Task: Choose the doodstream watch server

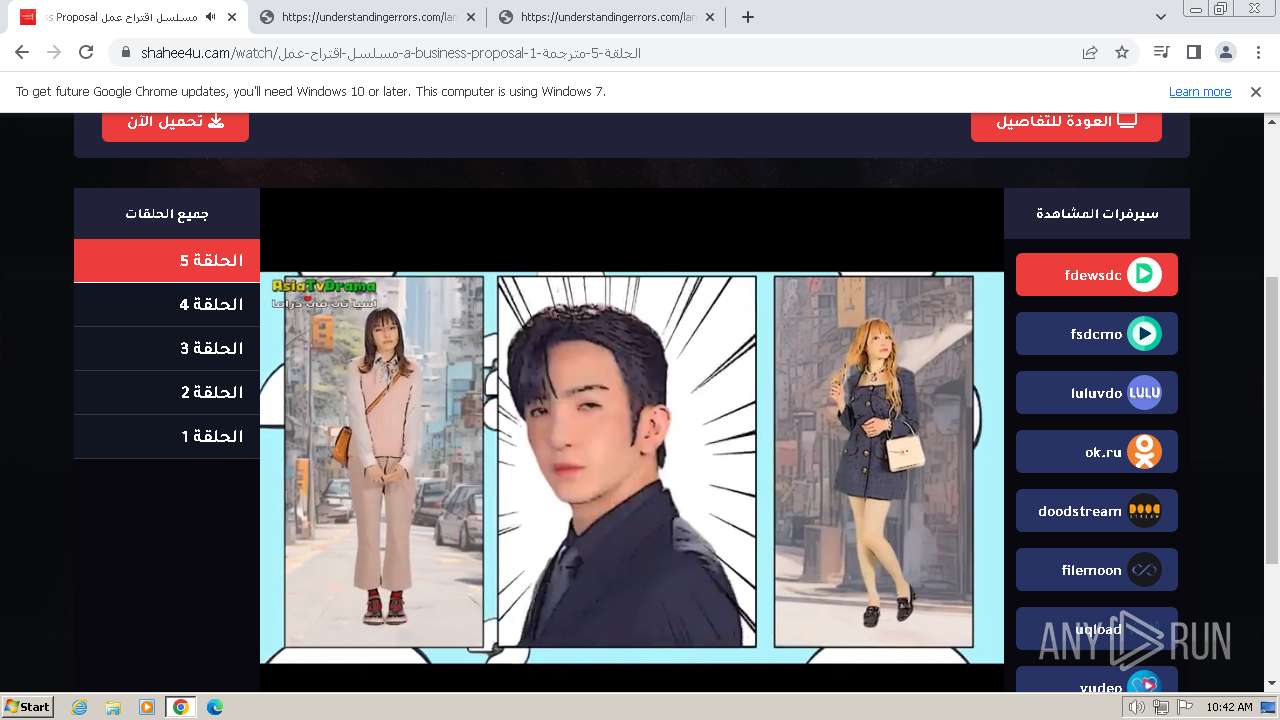Action: (1097, 511)
